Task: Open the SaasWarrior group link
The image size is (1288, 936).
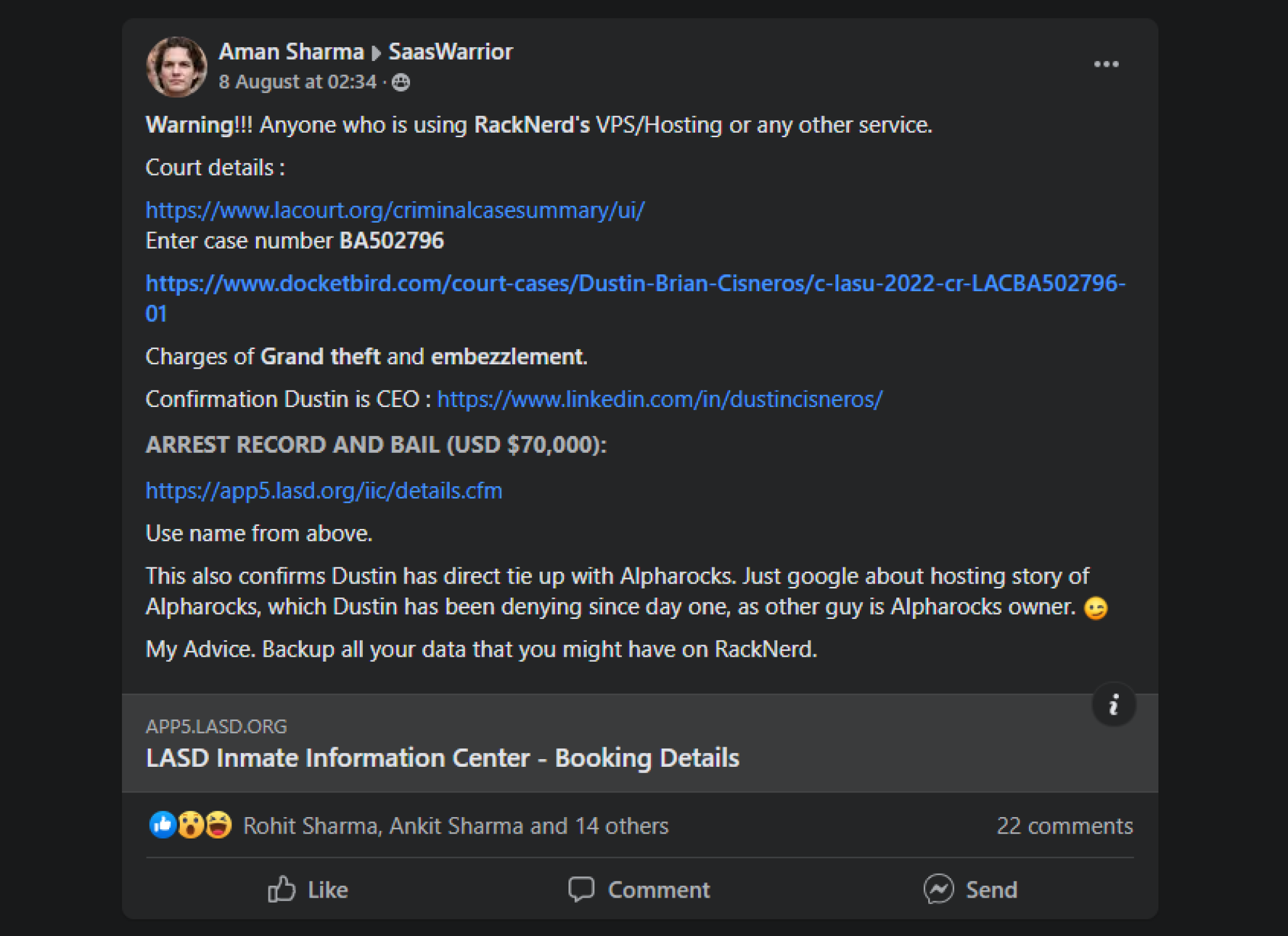Action: click(450, 52)
